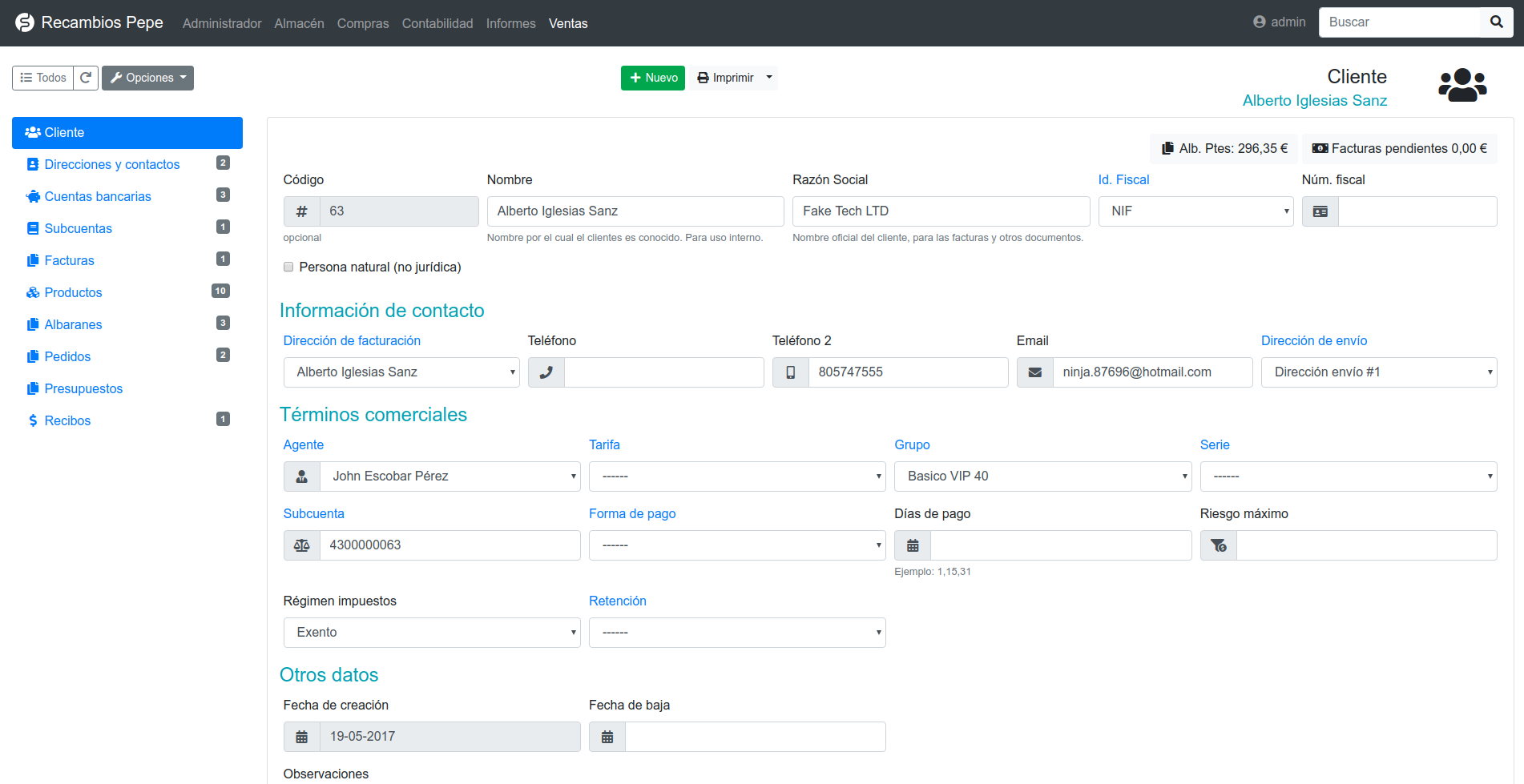
Task: Toggle the Persona natural checkbox
Action: point(288,267)
